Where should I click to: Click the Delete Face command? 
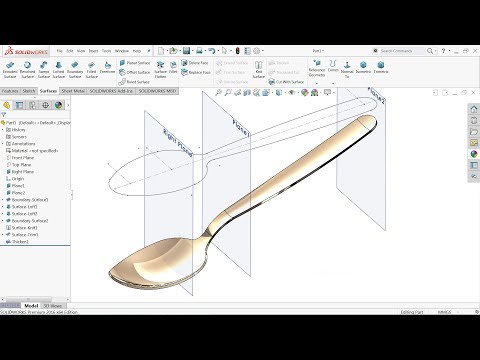(195, 63)
